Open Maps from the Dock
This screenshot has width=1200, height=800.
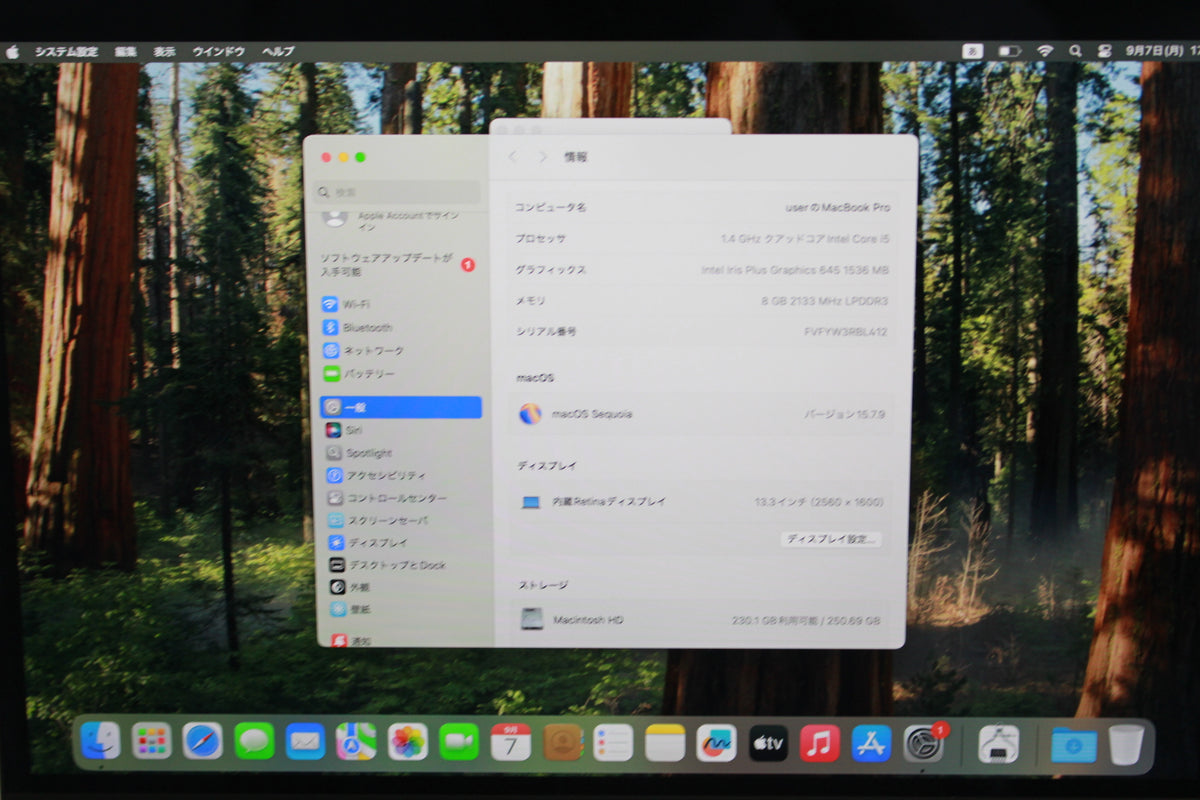tap(356, 741)
